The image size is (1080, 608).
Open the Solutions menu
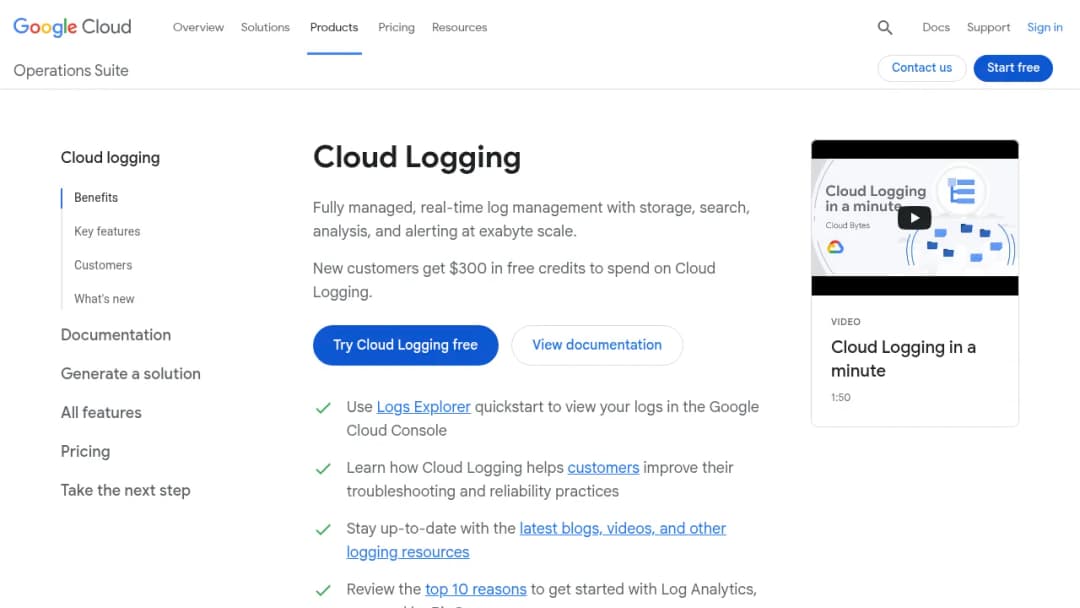click(265, 28)
